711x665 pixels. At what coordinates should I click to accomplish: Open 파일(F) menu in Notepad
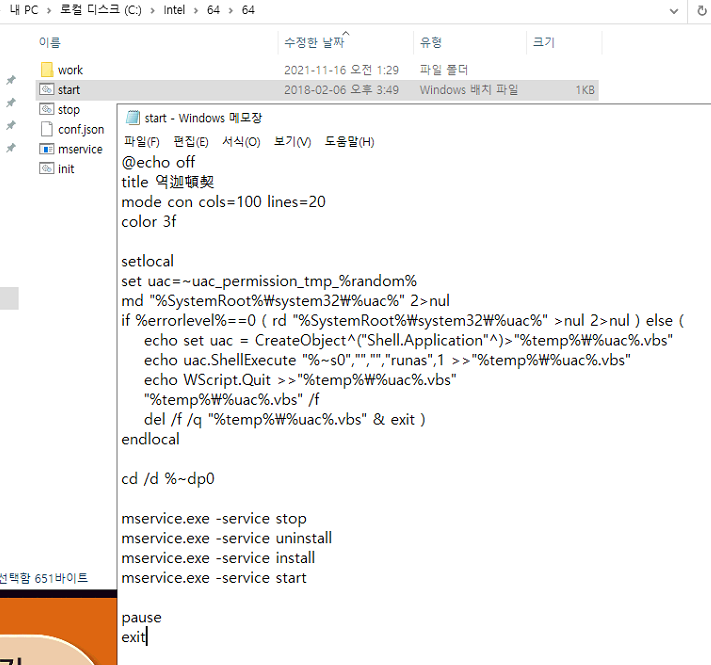click(x=142, y=142)
